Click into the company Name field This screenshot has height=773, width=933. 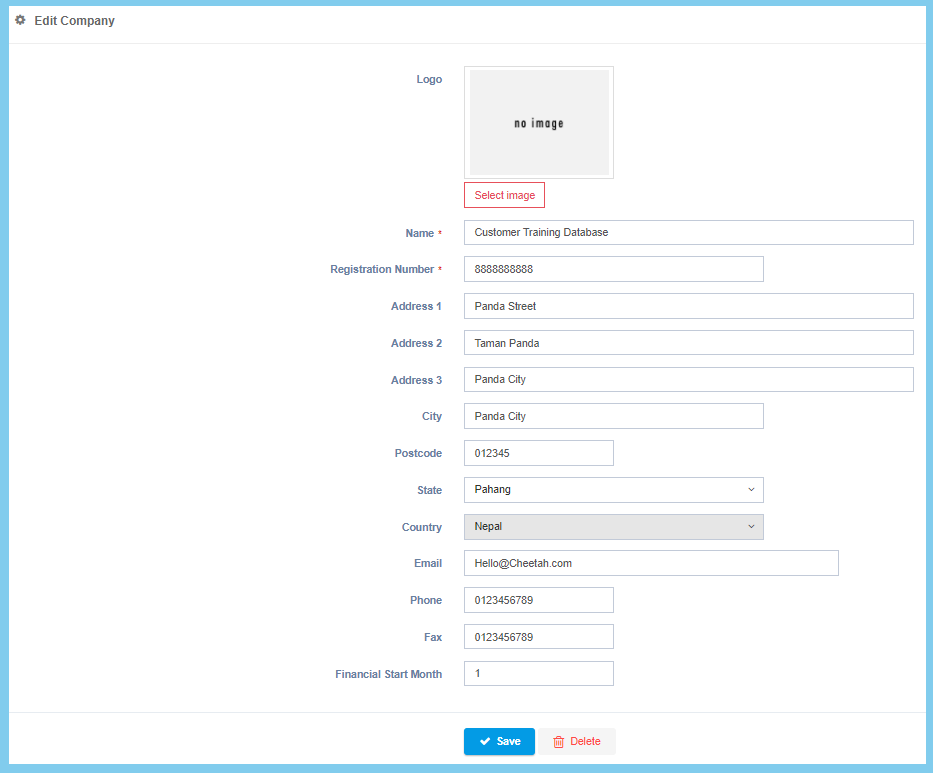[688, 232]
